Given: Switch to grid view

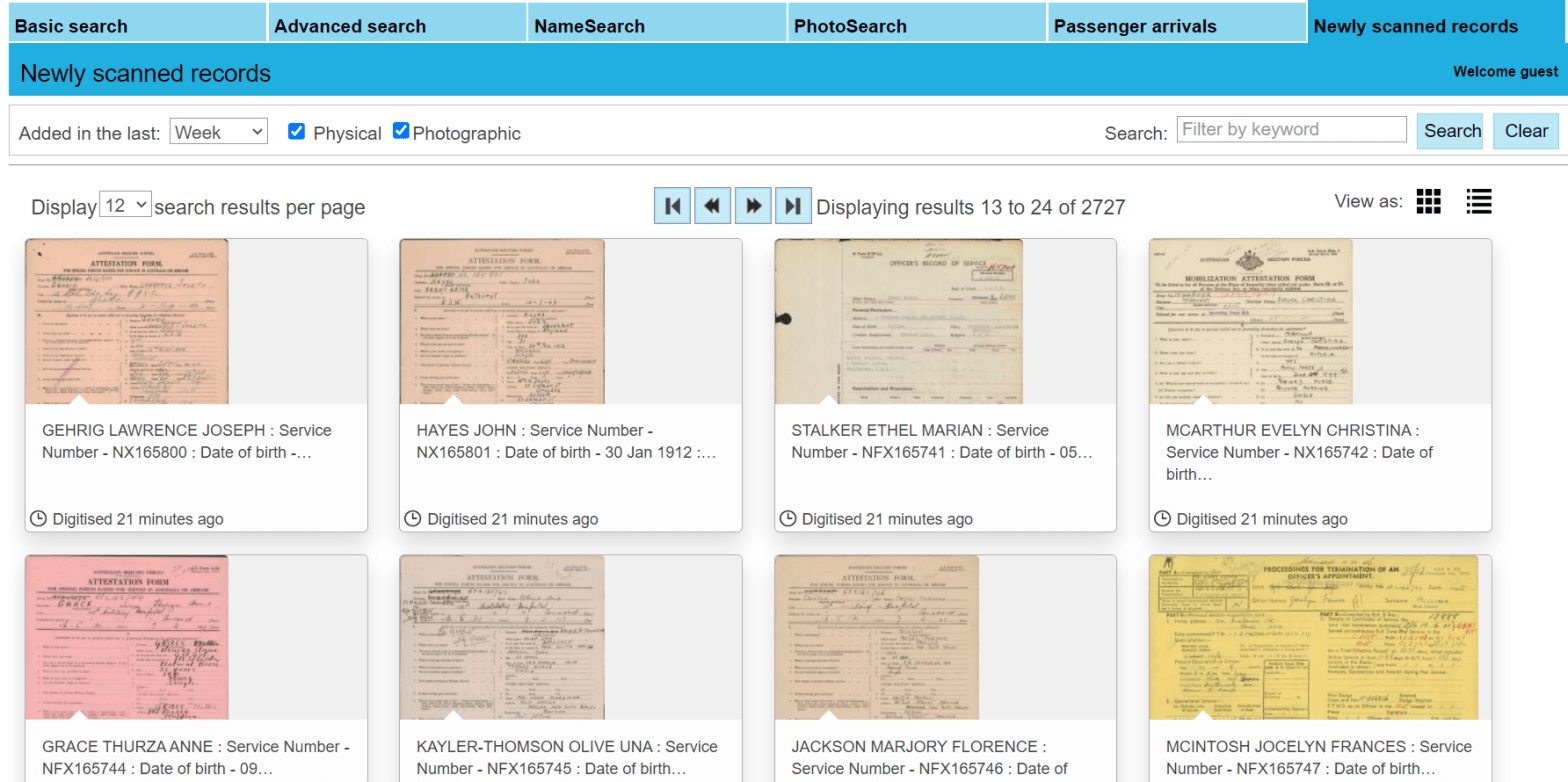Looking at the screenshot, I should click(1429, 201).
